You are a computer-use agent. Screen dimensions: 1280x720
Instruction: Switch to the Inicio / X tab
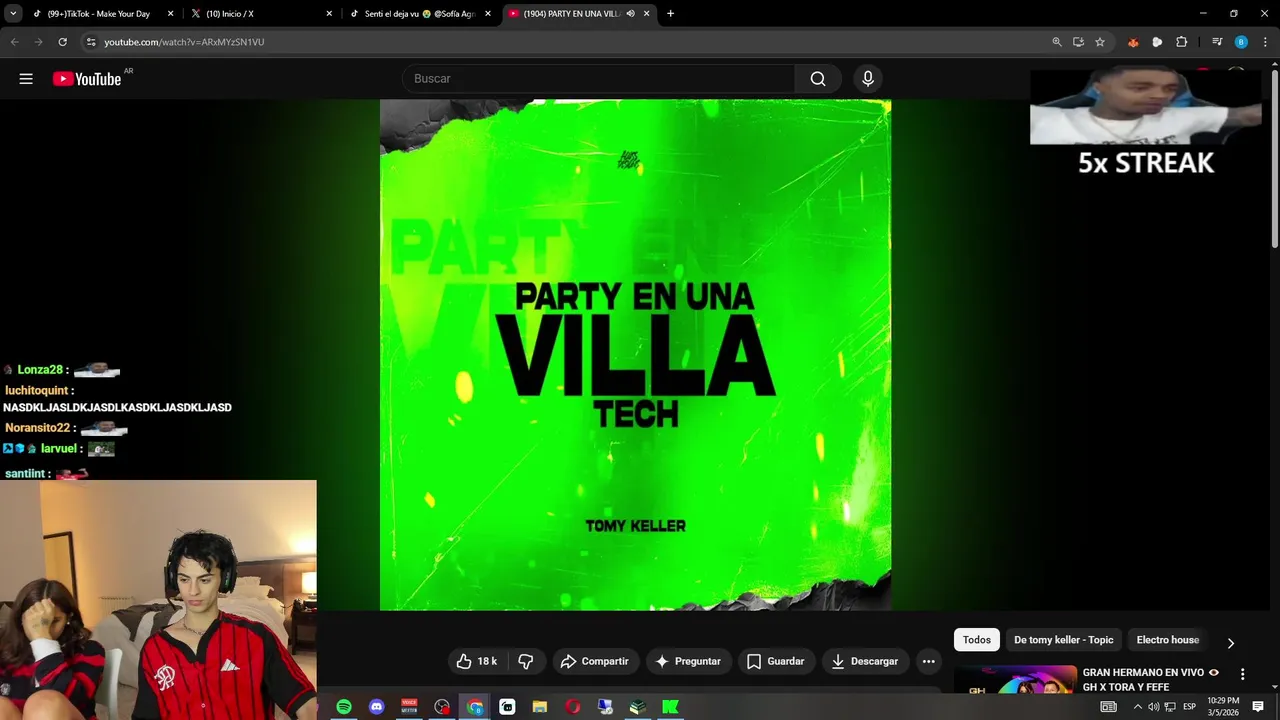coord(260,14)
